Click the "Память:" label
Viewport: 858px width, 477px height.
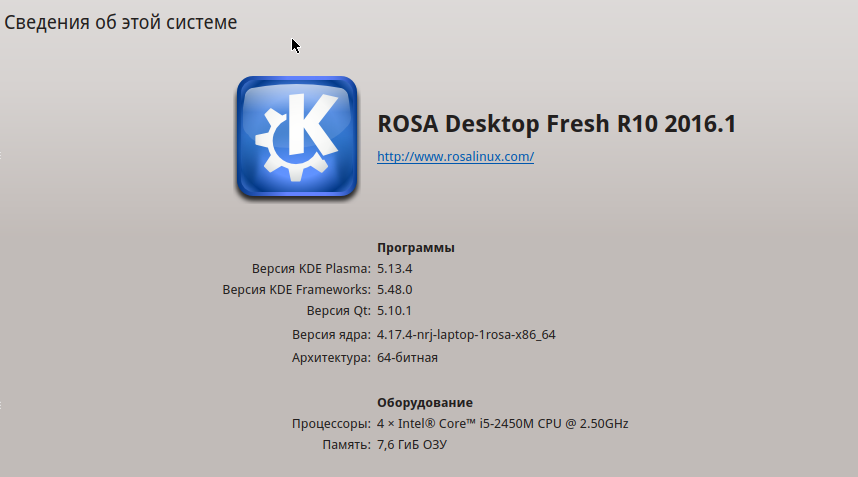tap(346, 445)
